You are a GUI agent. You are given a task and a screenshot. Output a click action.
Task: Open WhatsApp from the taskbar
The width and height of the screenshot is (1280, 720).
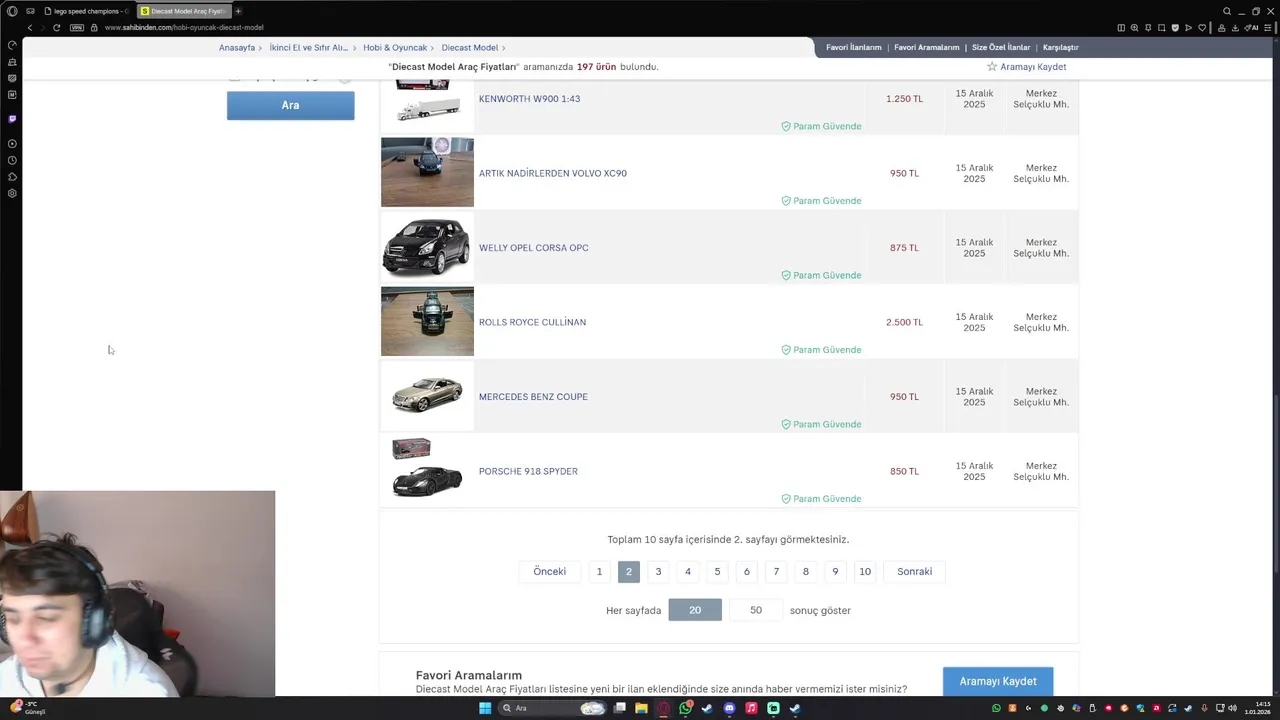click(685, 708)
